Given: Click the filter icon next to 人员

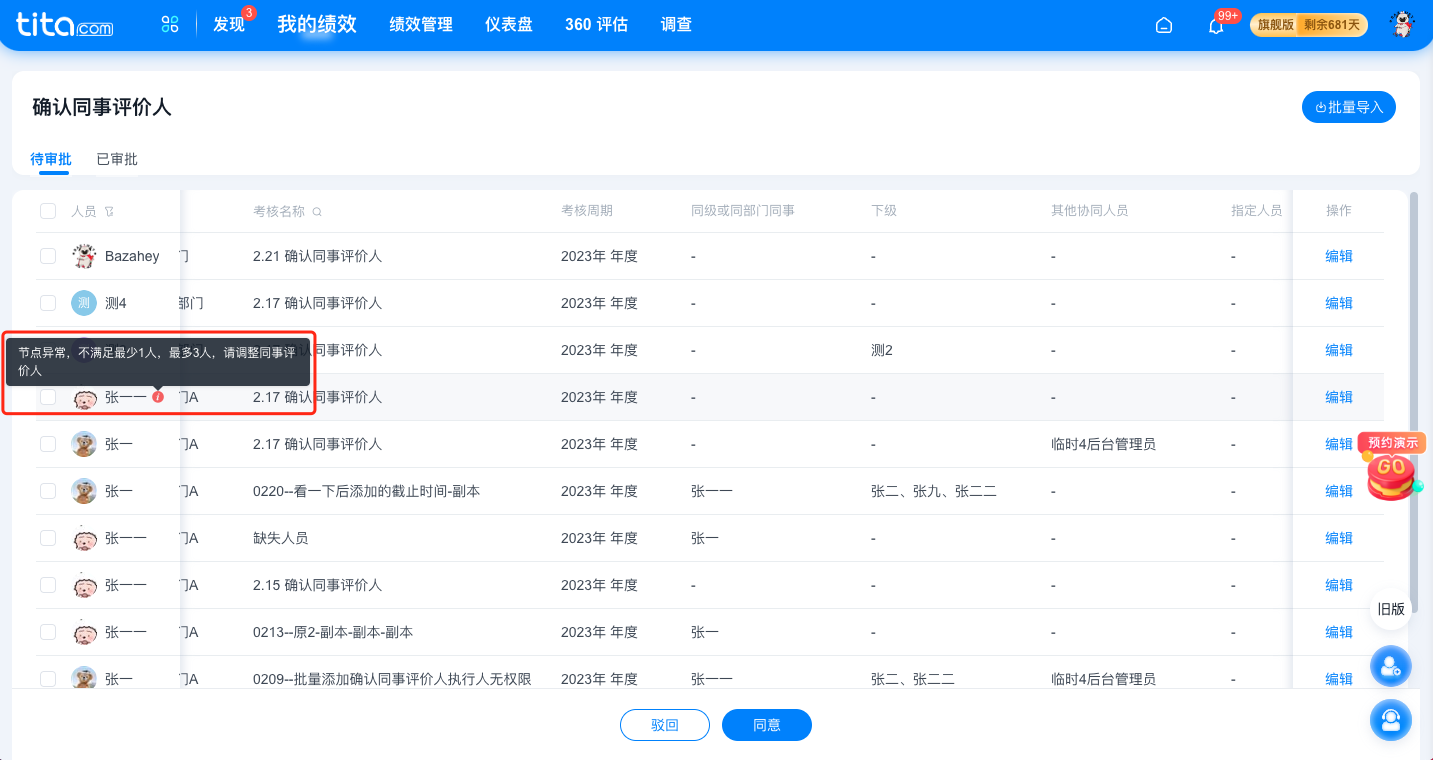Looking at the screenshot, I should coord(109,211).
